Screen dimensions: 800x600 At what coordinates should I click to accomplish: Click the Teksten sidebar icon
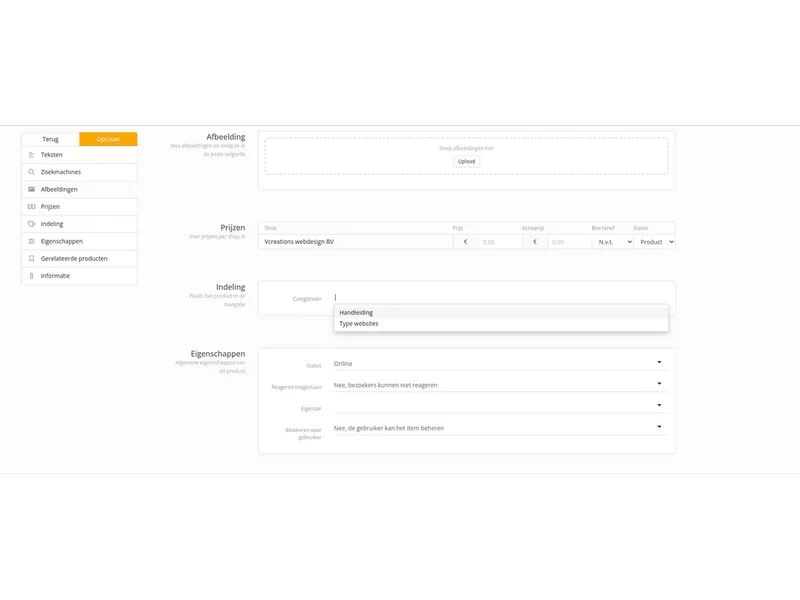[x=31, y=155]
